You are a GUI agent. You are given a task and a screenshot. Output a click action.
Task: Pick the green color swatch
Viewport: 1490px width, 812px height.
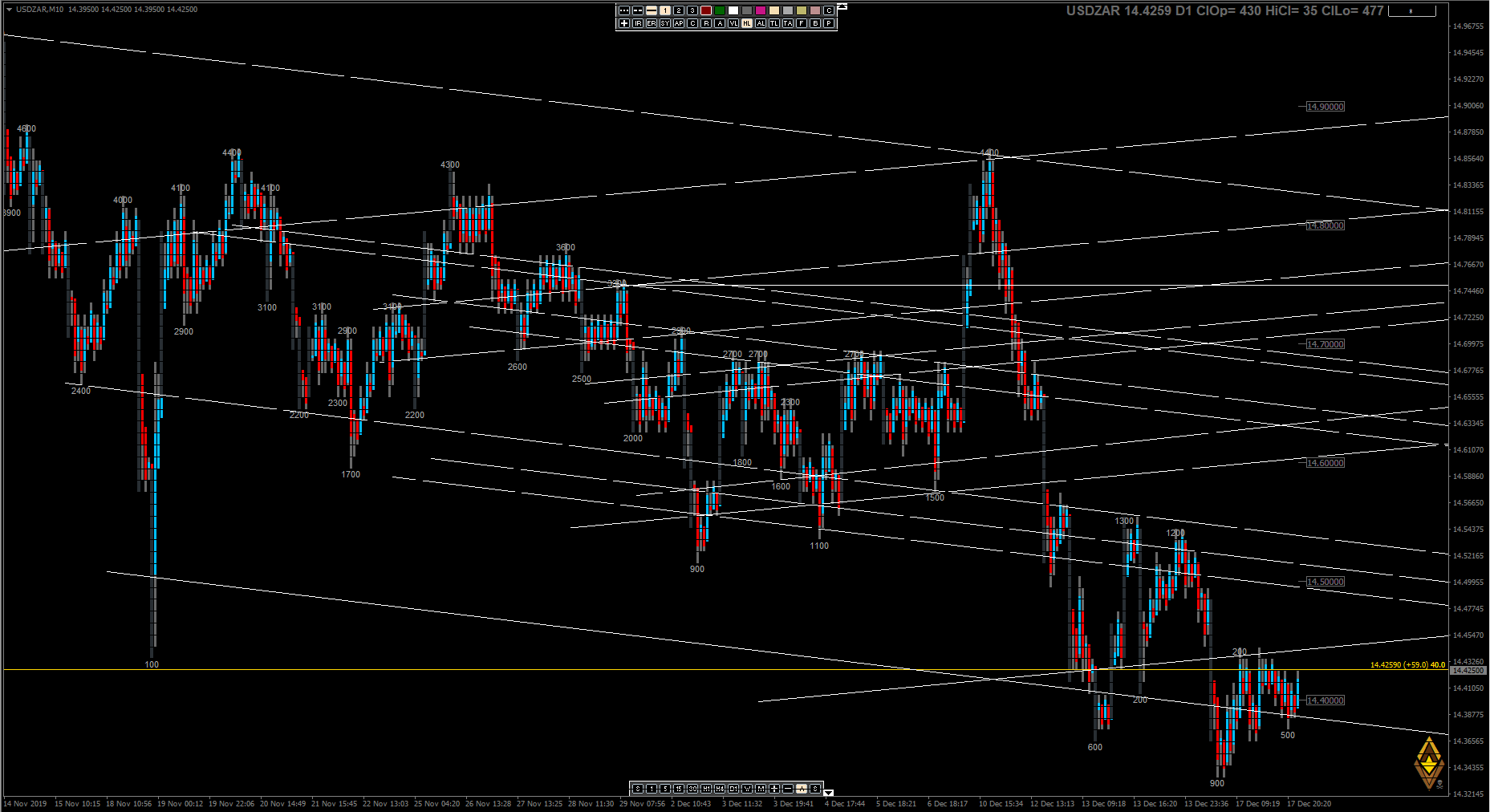tap(720, 10)
